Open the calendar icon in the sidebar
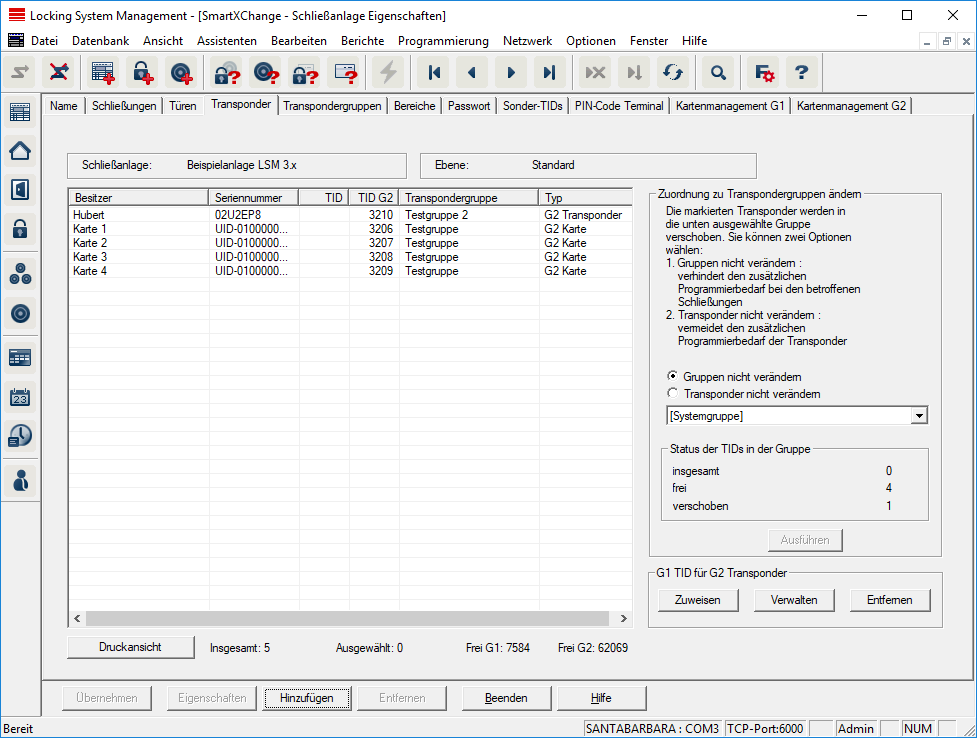 (x=20, y=397)
